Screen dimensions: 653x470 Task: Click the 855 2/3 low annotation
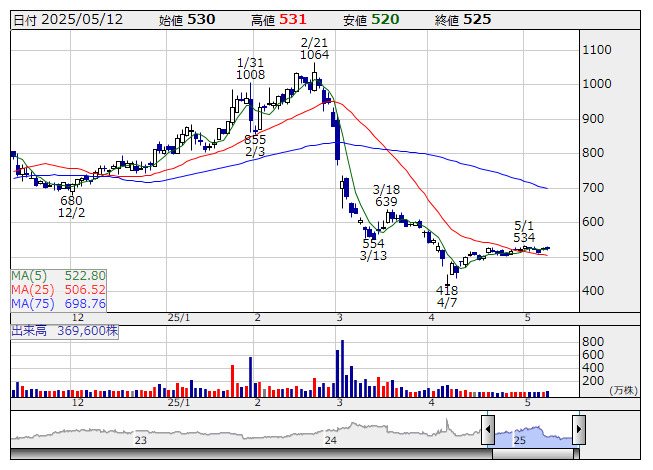255,146
